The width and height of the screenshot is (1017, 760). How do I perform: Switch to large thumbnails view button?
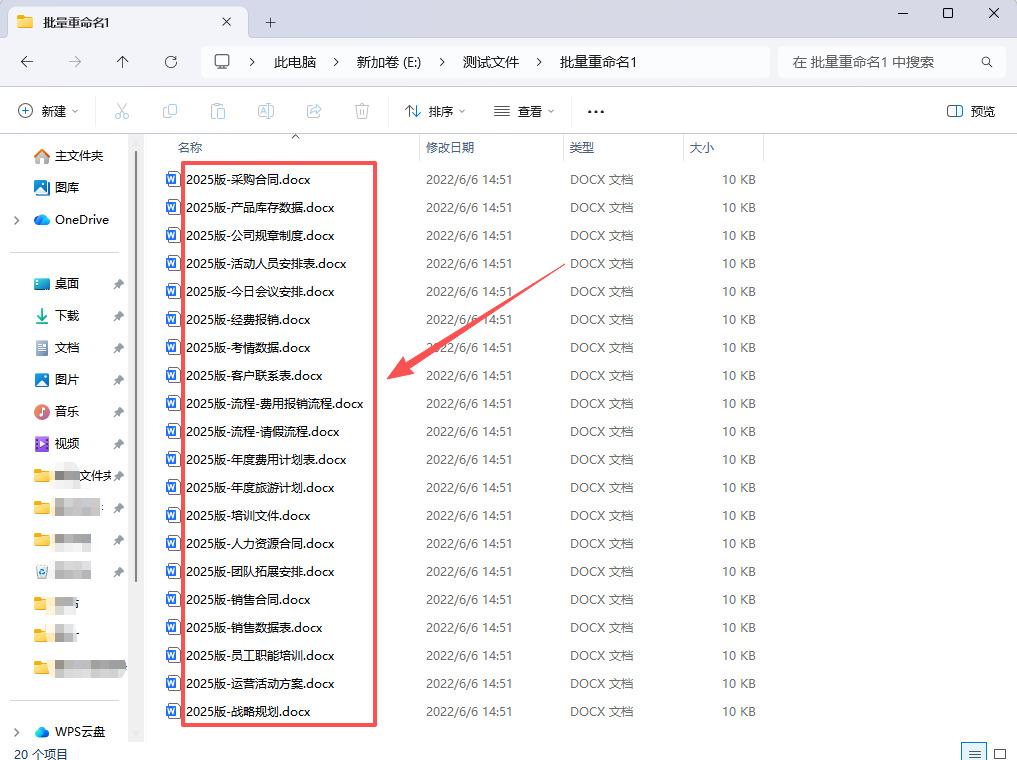(1000, 753)
